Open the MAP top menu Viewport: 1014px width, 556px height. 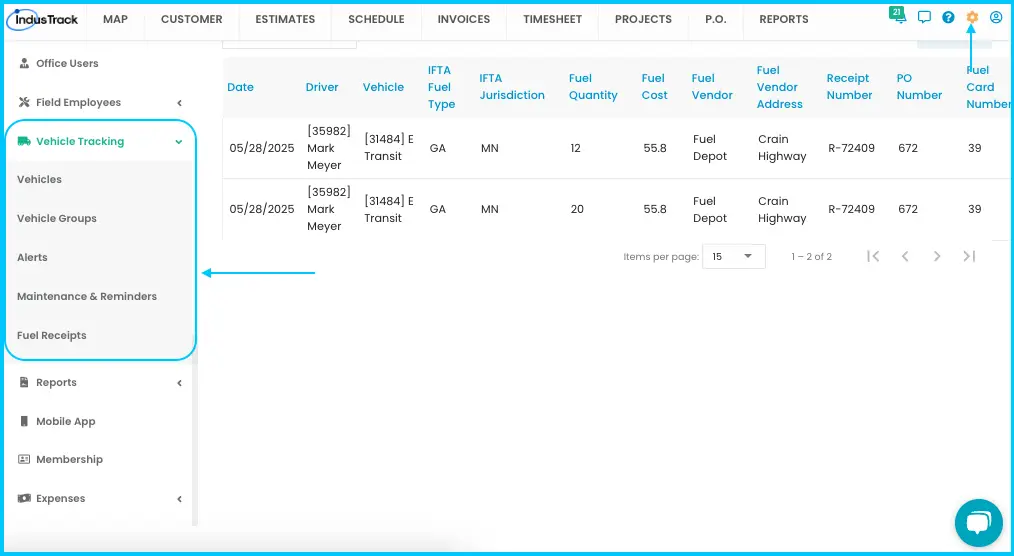click(x=115, y=19)
